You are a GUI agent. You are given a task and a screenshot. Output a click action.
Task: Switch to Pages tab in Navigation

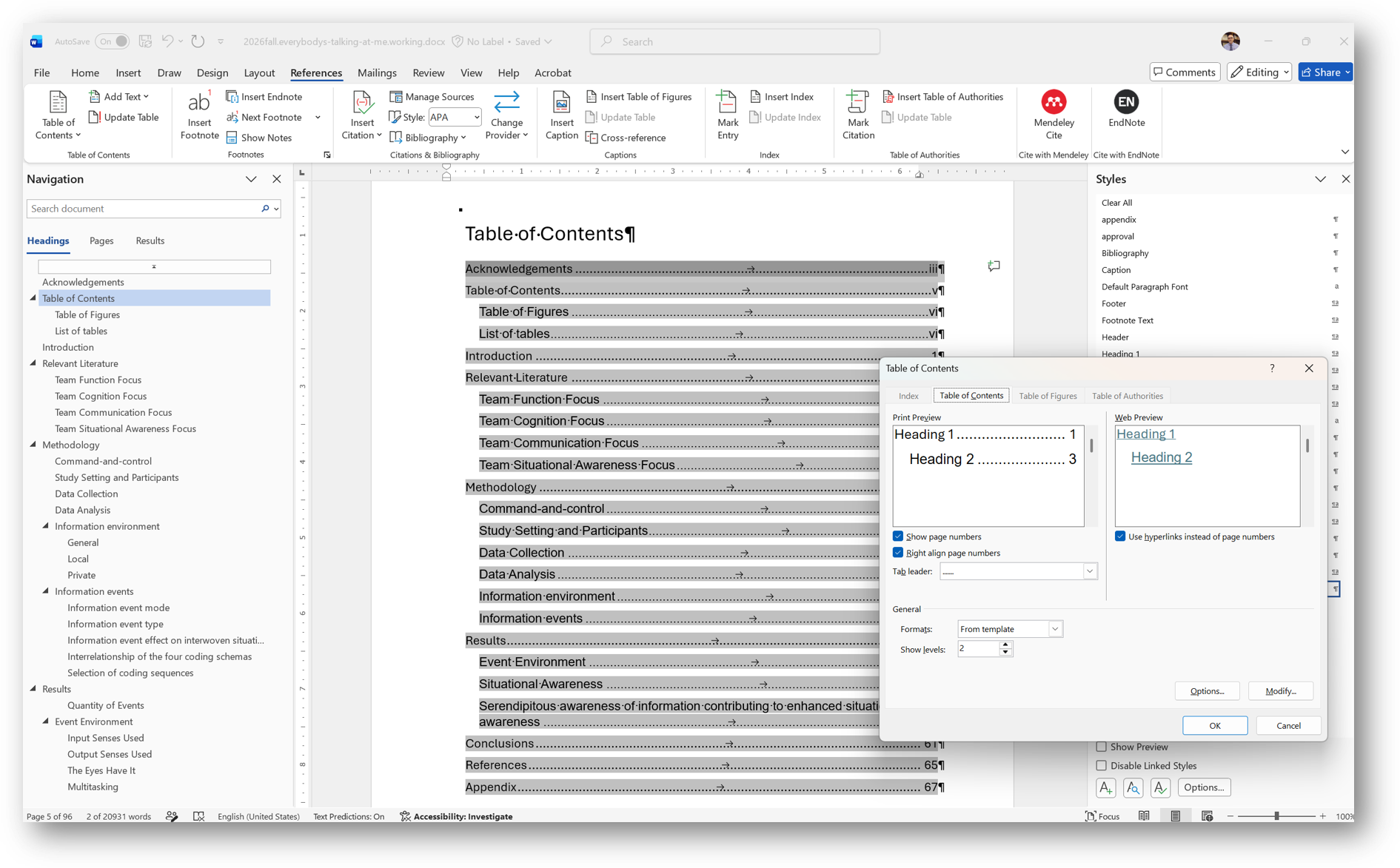(101, 240)
